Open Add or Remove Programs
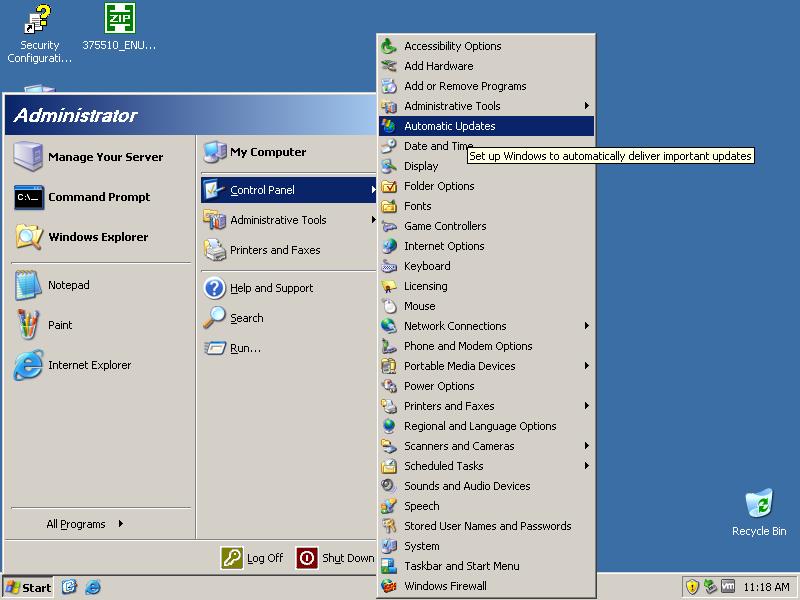This screenshot has width=800, height=600. tap(464, 86)
